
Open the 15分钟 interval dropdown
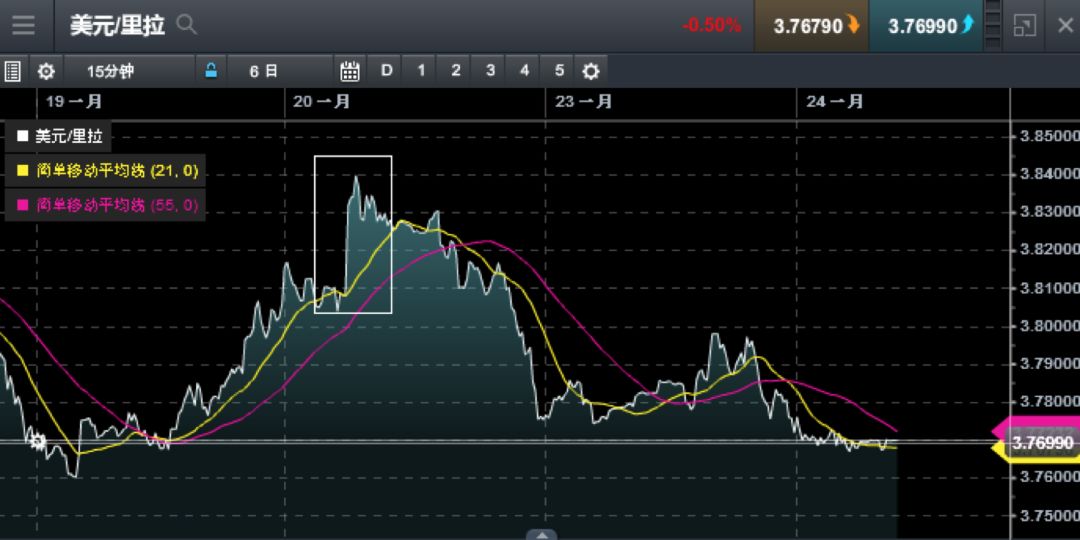(x=129, y=70)
